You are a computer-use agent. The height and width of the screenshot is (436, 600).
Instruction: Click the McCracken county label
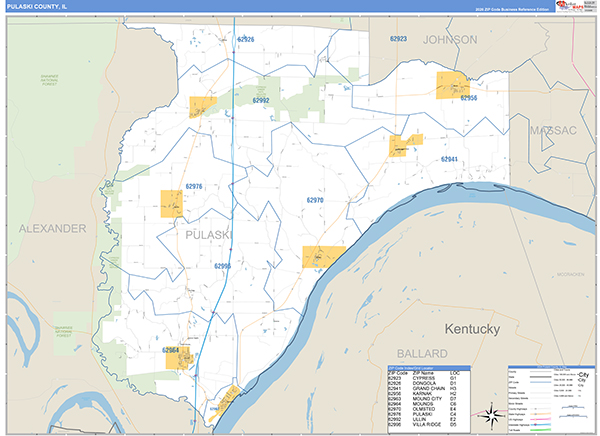pyautogui.click(x=570, y=274)
